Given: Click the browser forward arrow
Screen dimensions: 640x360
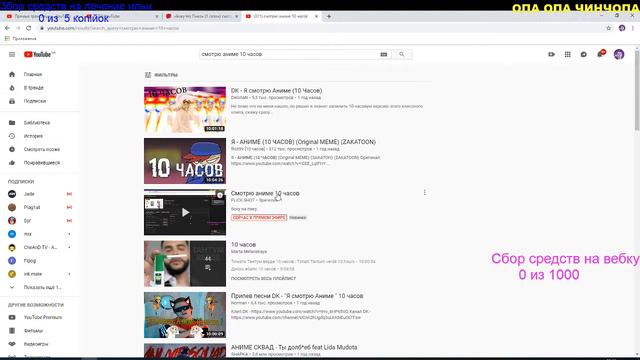Looking at the screenshot, I should coord(18,28).
